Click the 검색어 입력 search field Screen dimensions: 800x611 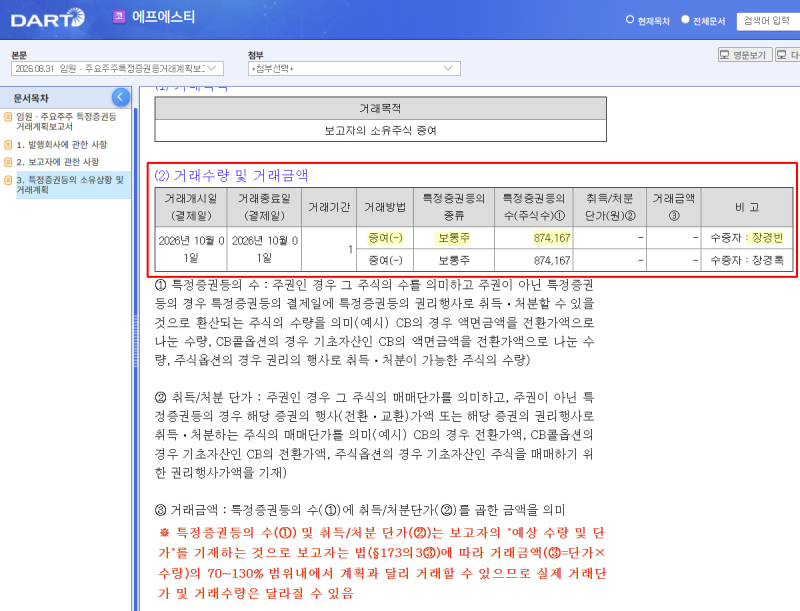click(x=768, y=21)
